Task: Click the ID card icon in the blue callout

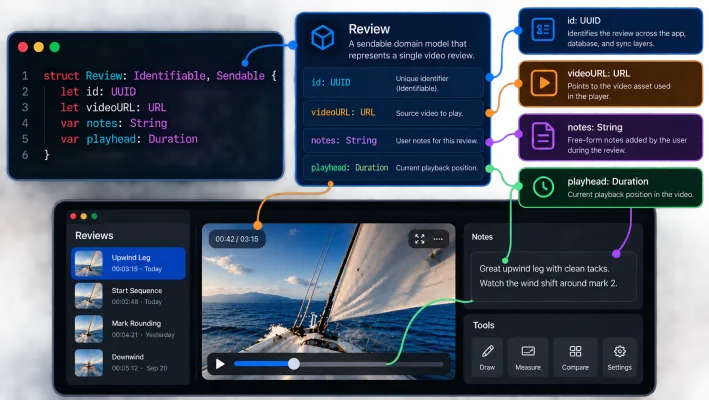Action: click(543, 30)
